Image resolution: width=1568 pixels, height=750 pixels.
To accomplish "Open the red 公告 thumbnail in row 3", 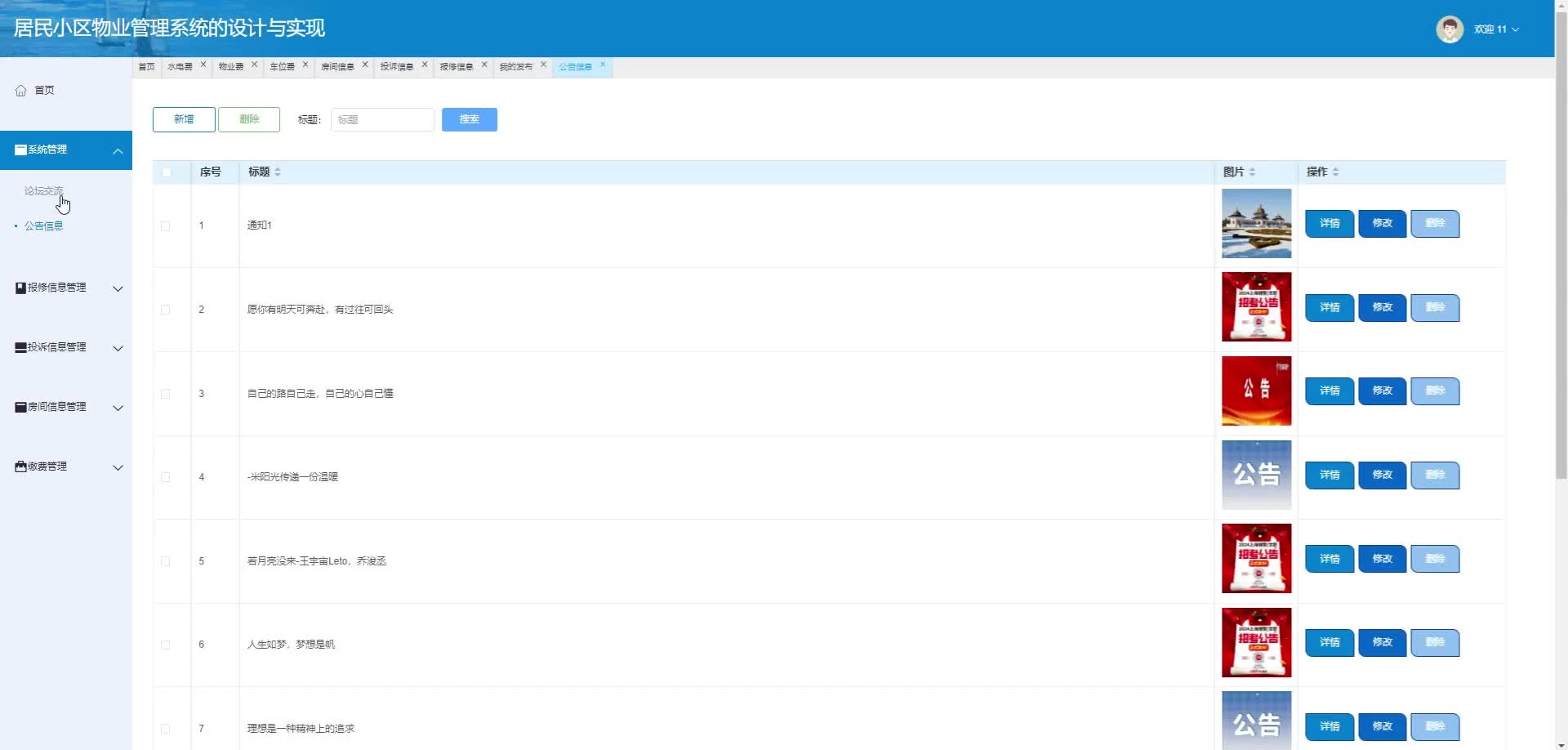I will [x=1256, y=391].
